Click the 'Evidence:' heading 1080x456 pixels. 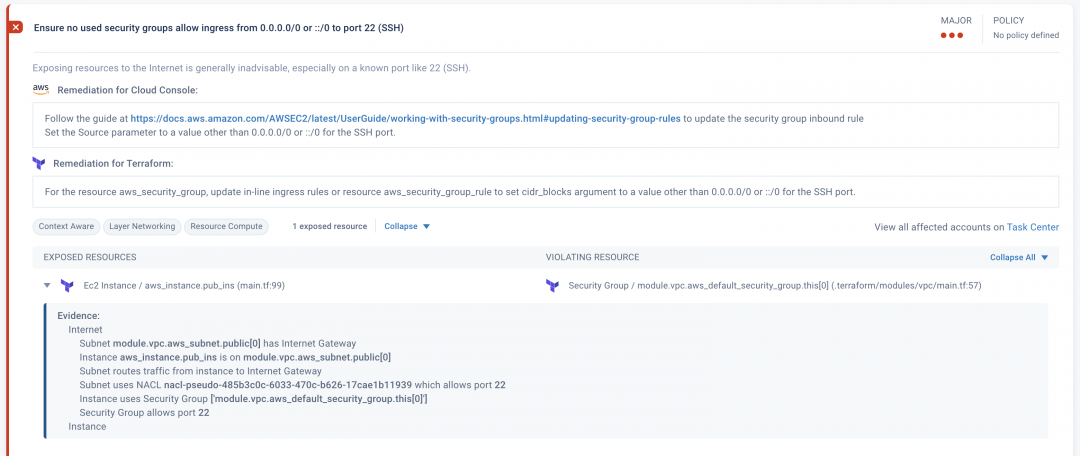tap(79, 315)
